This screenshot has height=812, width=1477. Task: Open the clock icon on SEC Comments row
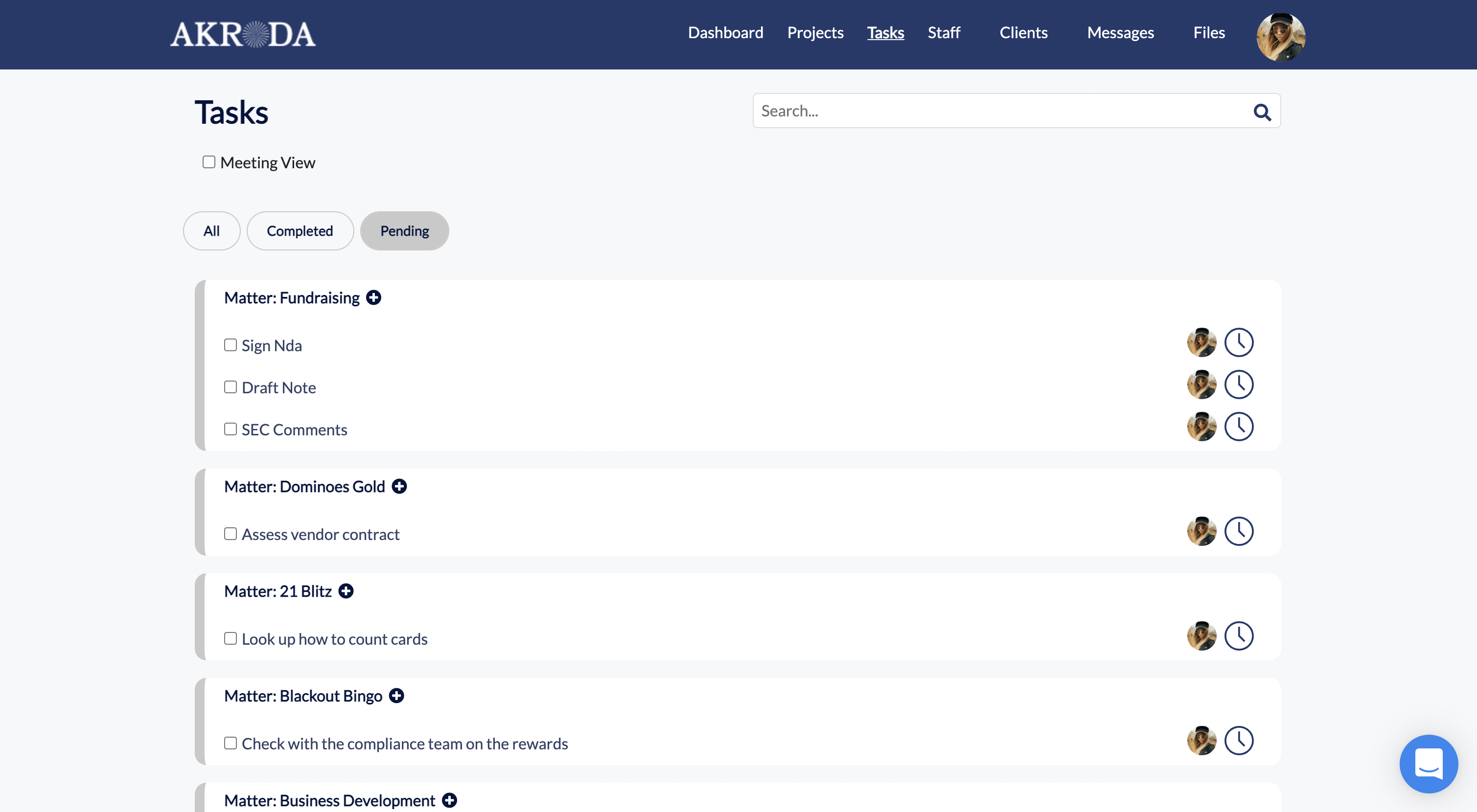tap(1239, 427)
